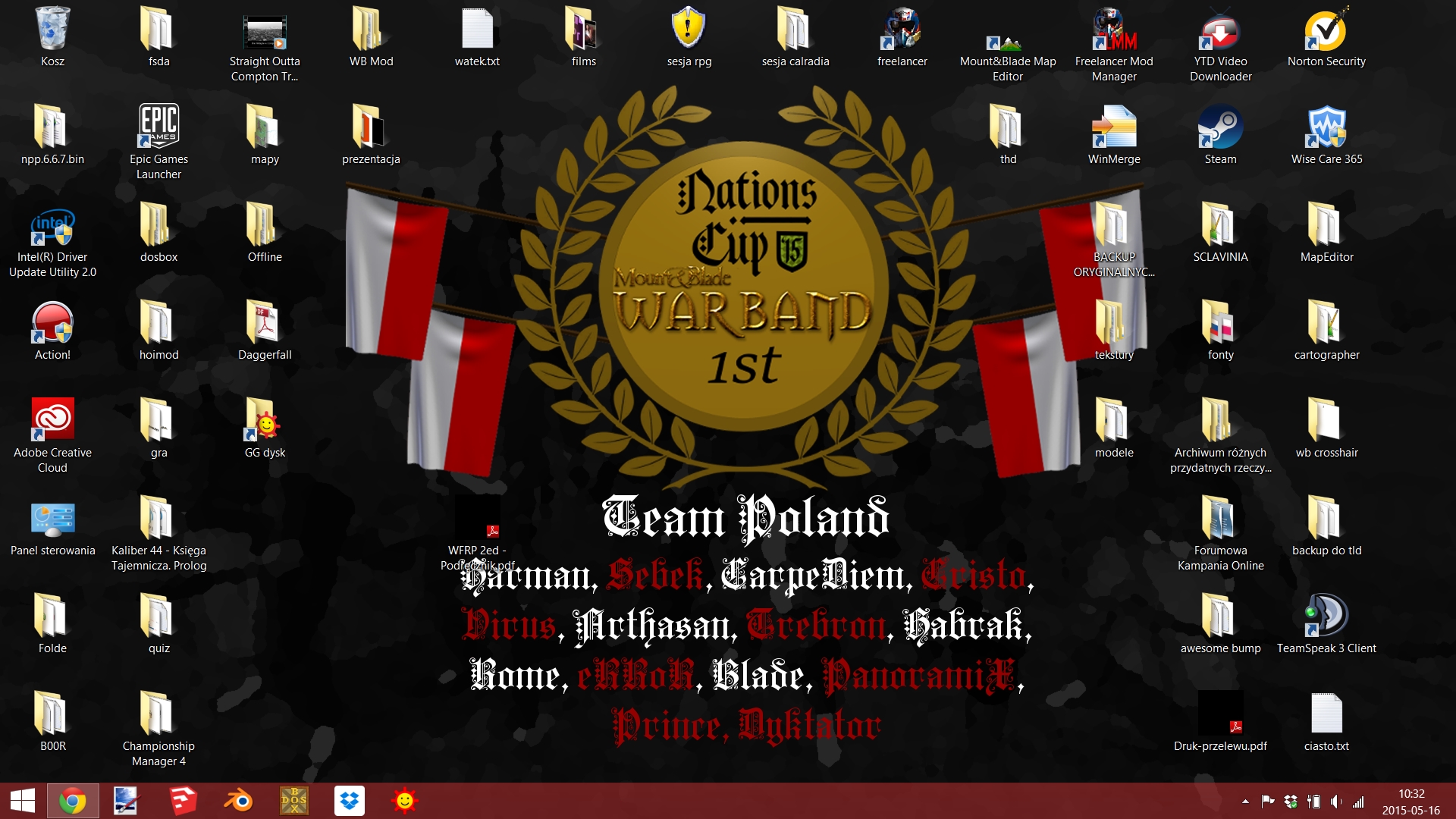Open SketchUp from the taskbar
This screenshot has height=819, width=1456.
182,801
